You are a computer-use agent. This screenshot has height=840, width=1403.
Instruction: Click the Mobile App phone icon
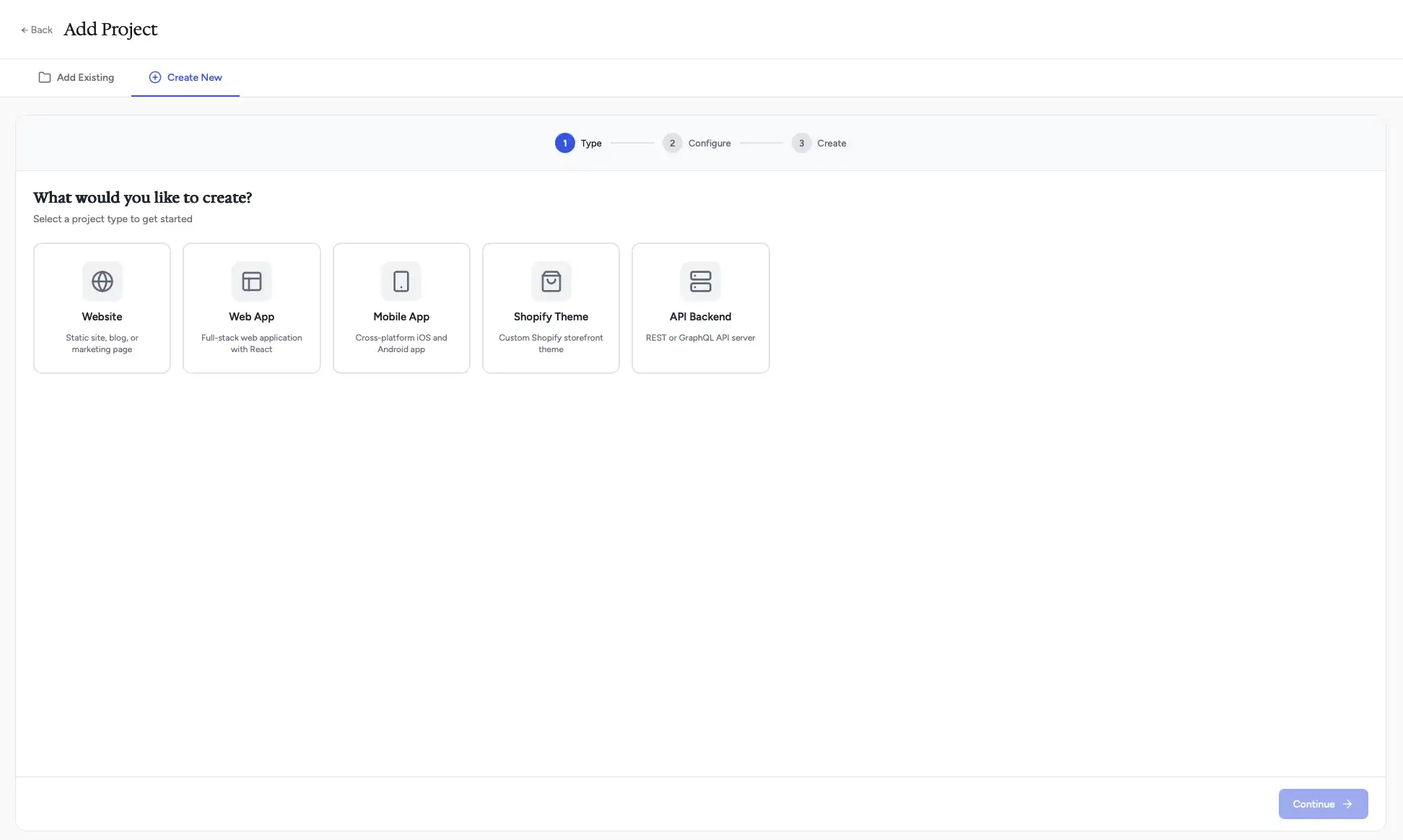click(401, 281)
